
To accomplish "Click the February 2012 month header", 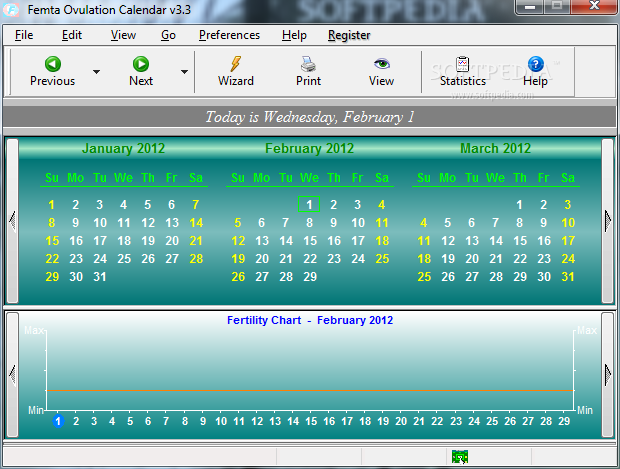I will click(x=309, y=149).
